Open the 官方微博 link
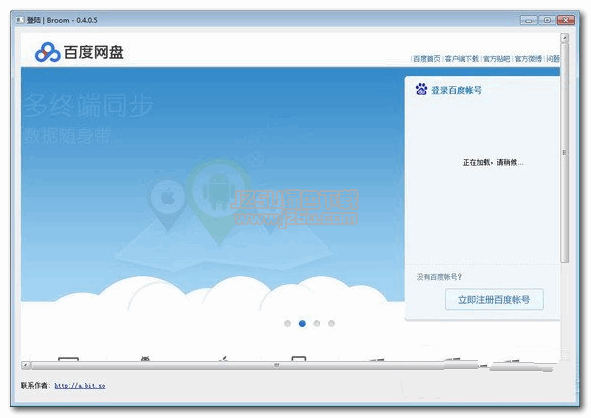Screen dimensions: 591x418 528,59
